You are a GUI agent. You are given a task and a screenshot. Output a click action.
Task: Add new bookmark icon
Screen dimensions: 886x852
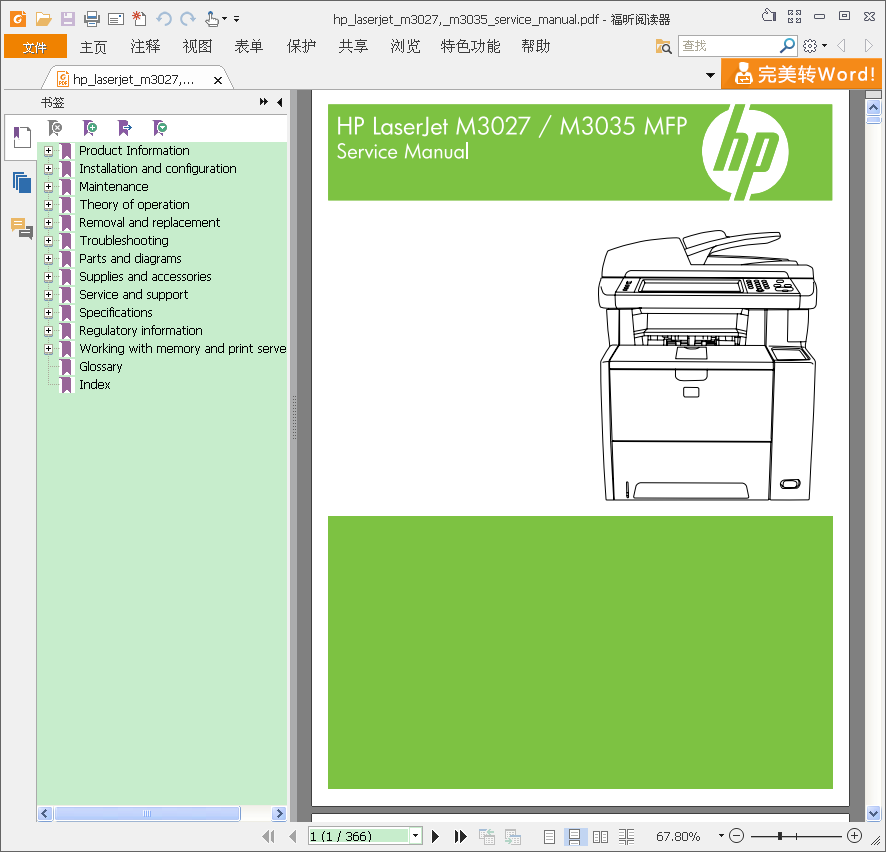90,128
